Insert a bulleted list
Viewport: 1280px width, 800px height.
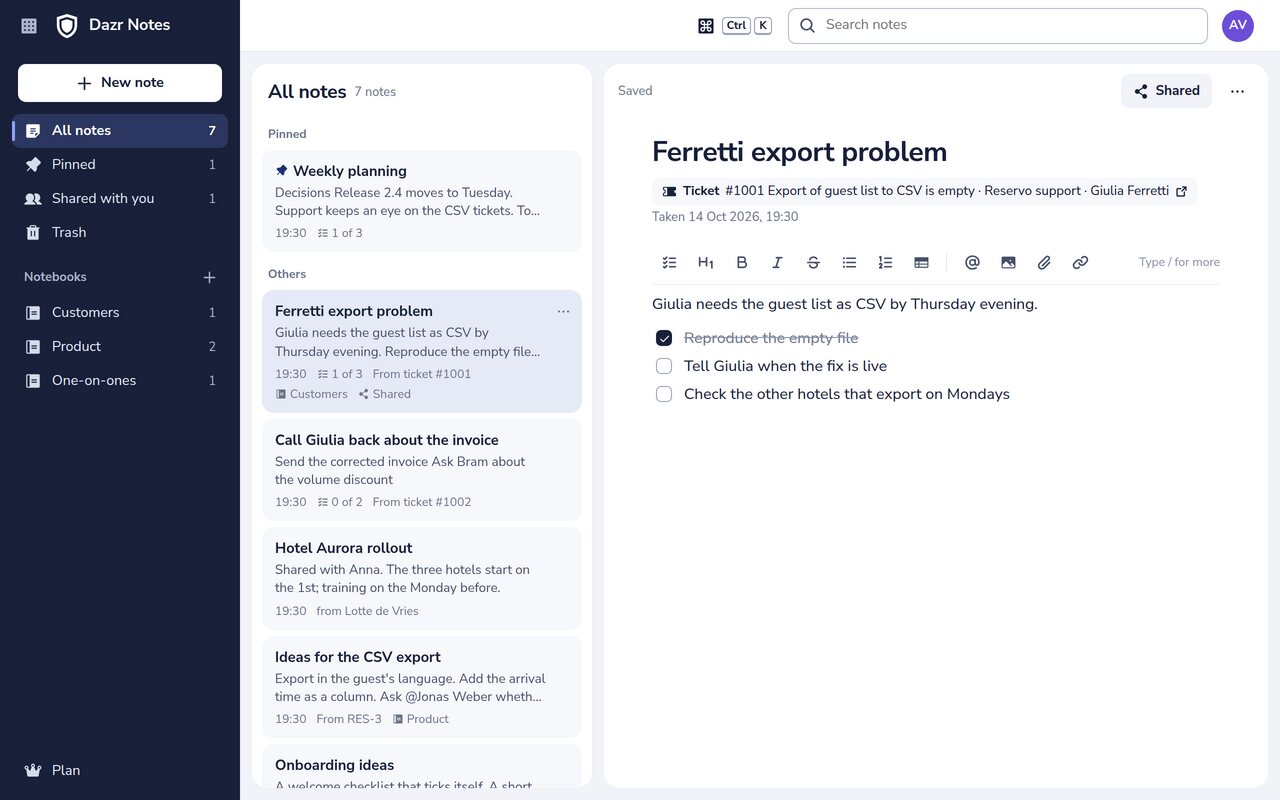click(849, 262)
